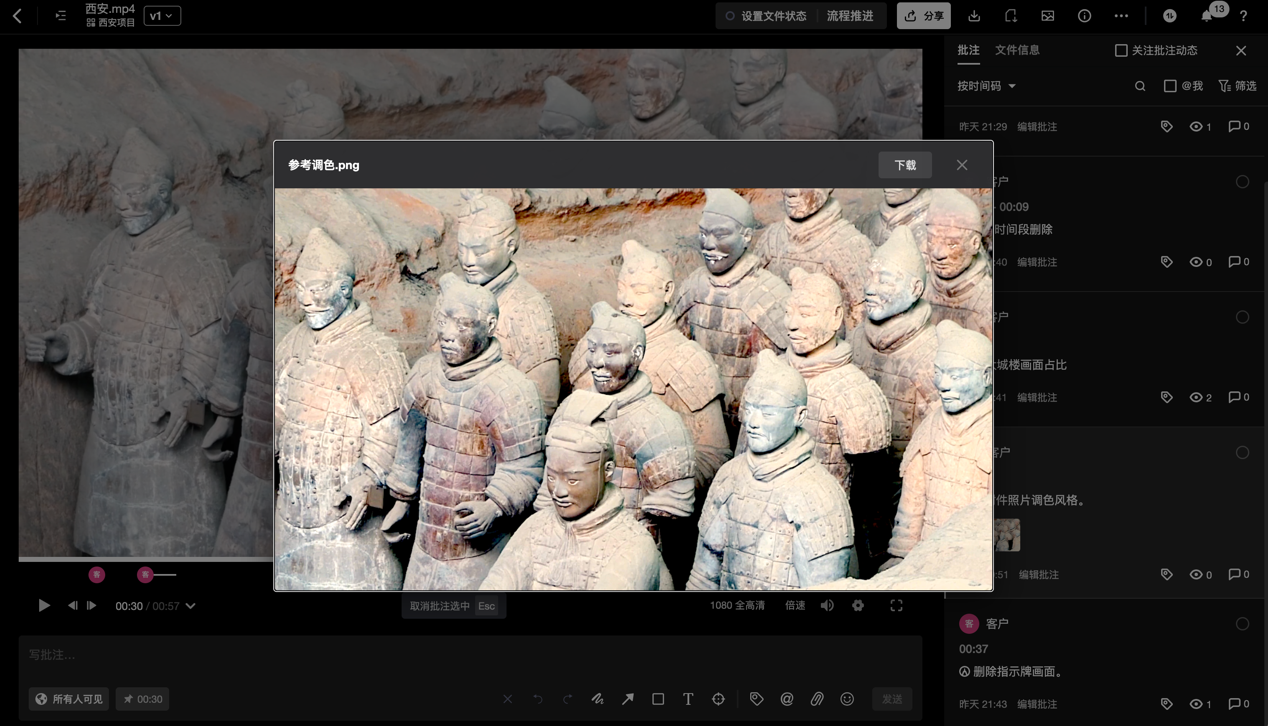Toggle fullscreen video mode

[x=896, y=606]
